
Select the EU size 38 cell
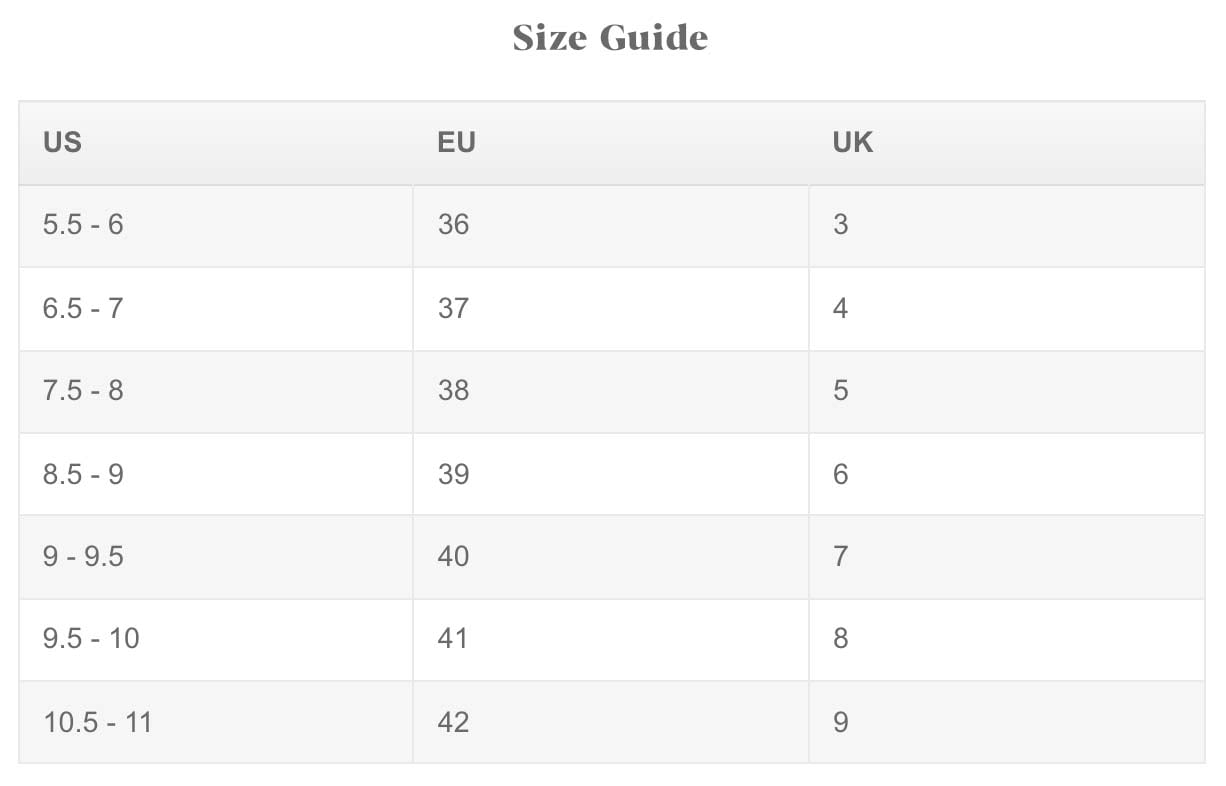[453, 391]
